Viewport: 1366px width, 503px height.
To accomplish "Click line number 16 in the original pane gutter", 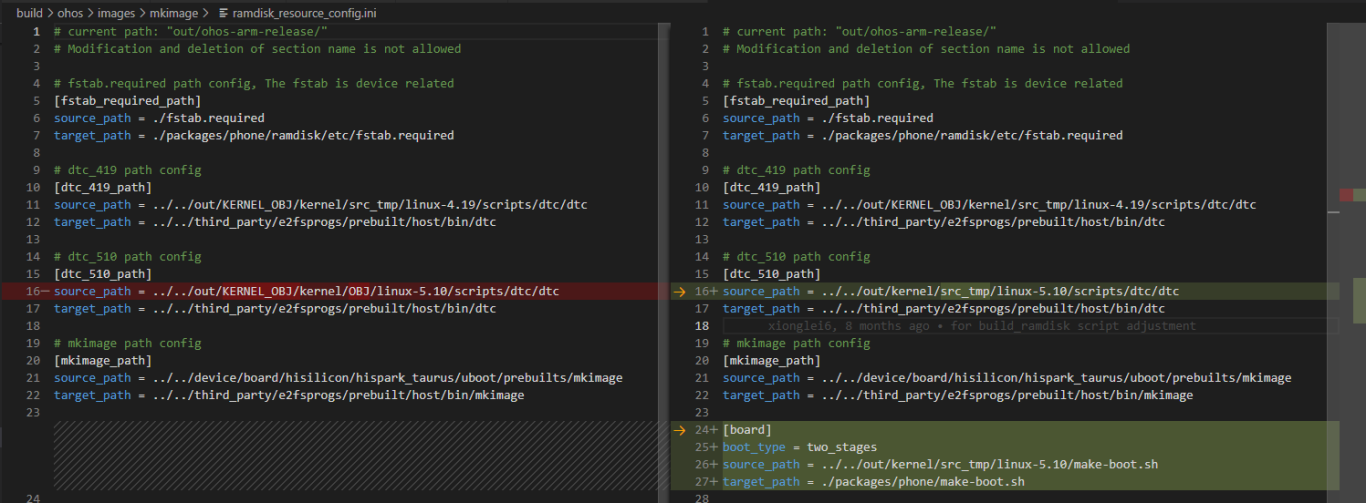I will pyautogui.click(x=33, y=291).
